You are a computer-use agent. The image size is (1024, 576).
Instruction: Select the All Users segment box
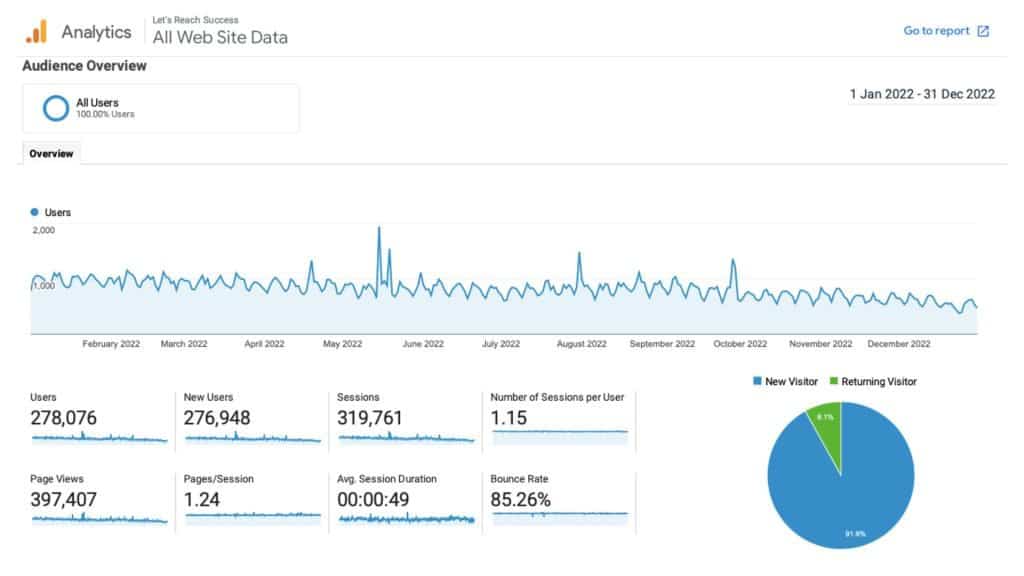tap(160, 108)
